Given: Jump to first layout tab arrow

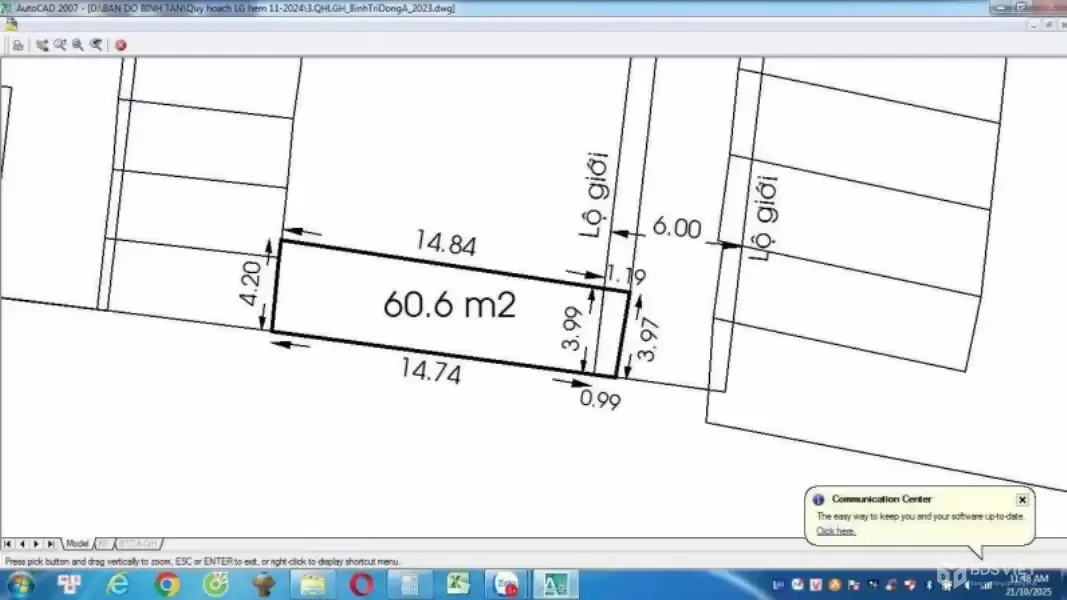Looking at the screenshot, I should [x=8, y=544].
